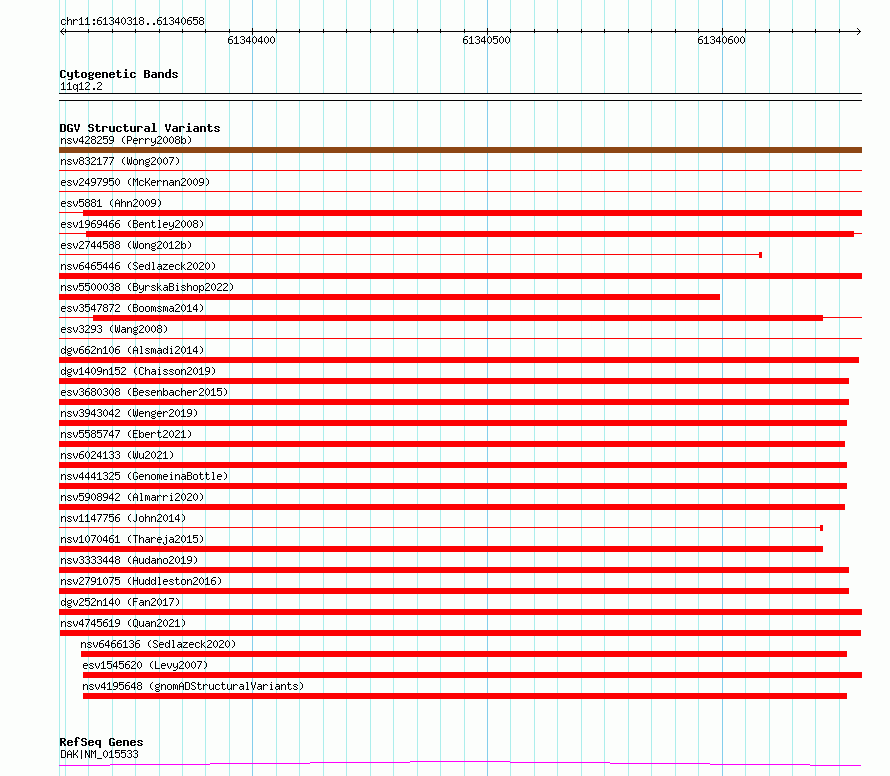Open the Cytogenetic Bands track title
This screenshot has width=890, height=776.
pos(119,74)
